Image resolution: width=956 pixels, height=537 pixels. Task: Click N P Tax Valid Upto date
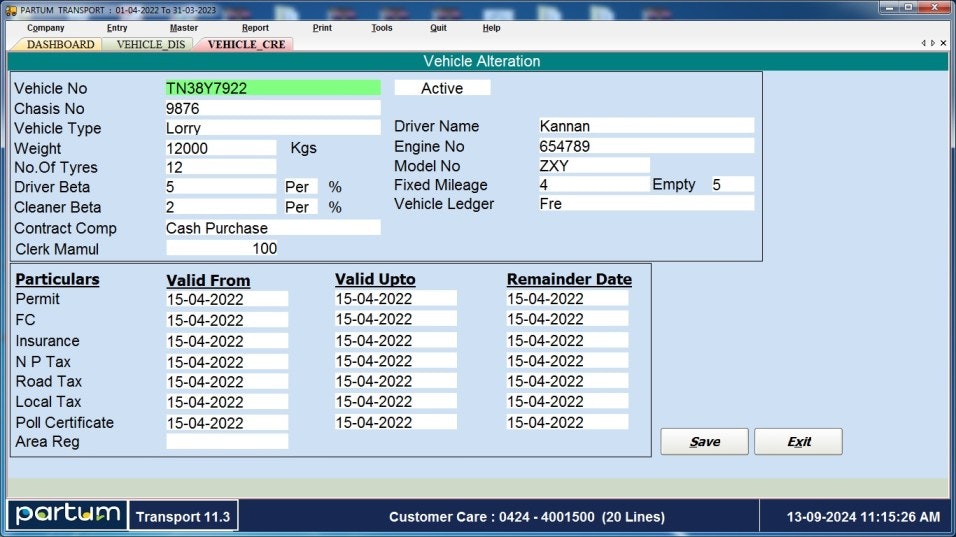(396, 361)
